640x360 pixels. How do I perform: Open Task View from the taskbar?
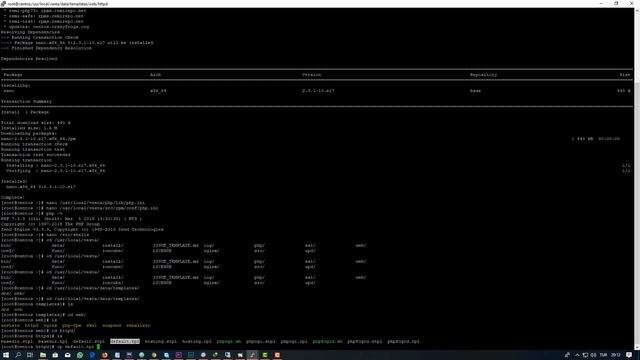pos(30,355)
